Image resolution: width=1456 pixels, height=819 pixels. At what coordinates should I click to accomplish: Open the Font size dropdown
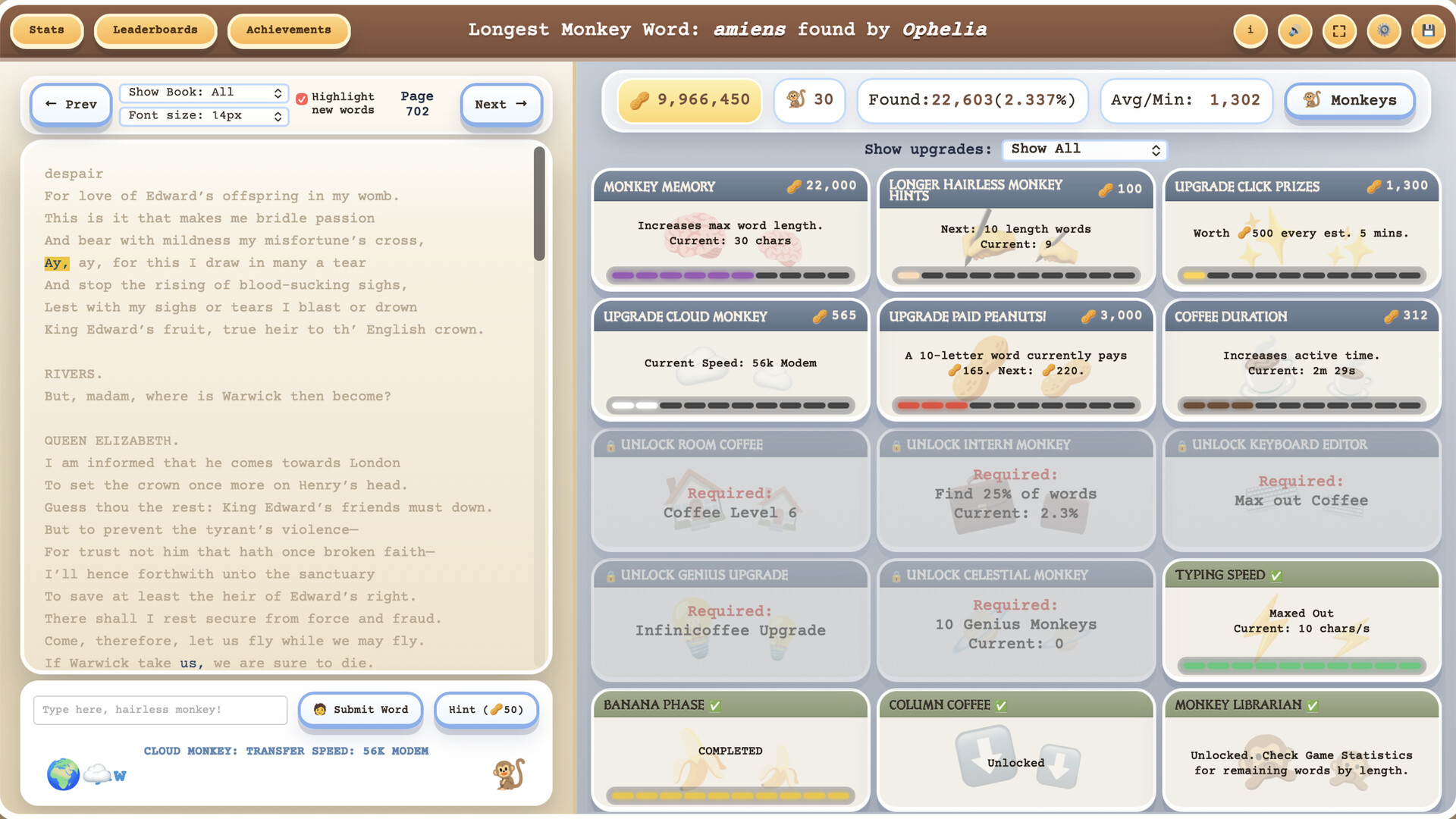(204, 116)
